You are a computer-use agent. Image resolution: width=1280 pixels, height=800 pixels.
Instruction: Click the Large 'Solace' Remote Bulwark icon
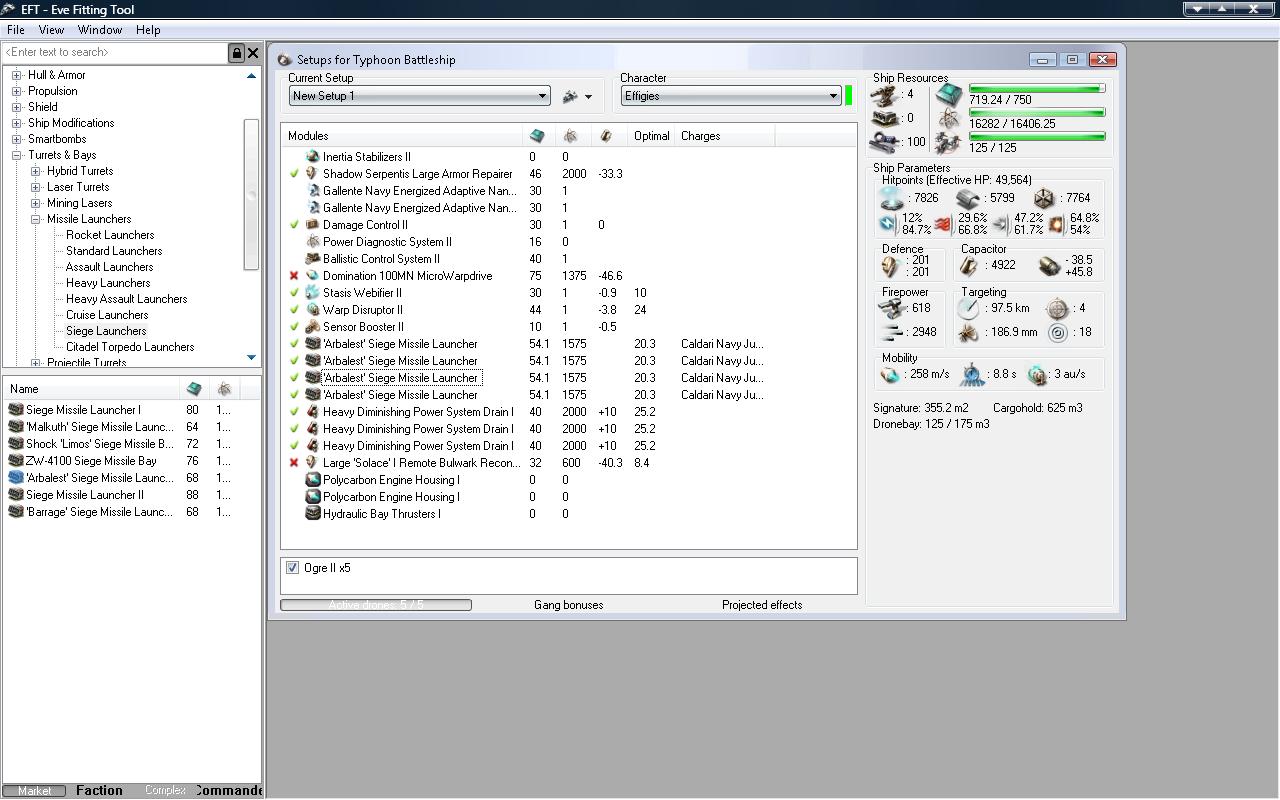pyautogui.click(x=312, y=463)
